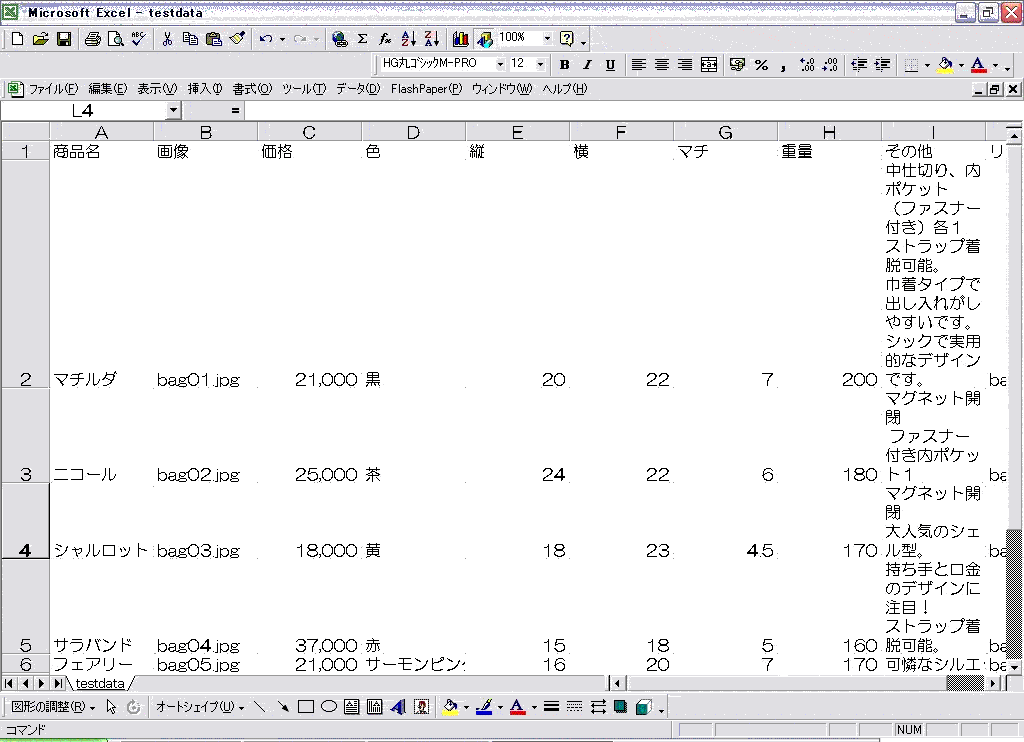Screen dimensions: 1024x742
Task: Toggle Select Objects arrow in drawing toolbar
Action: point(111,707)
